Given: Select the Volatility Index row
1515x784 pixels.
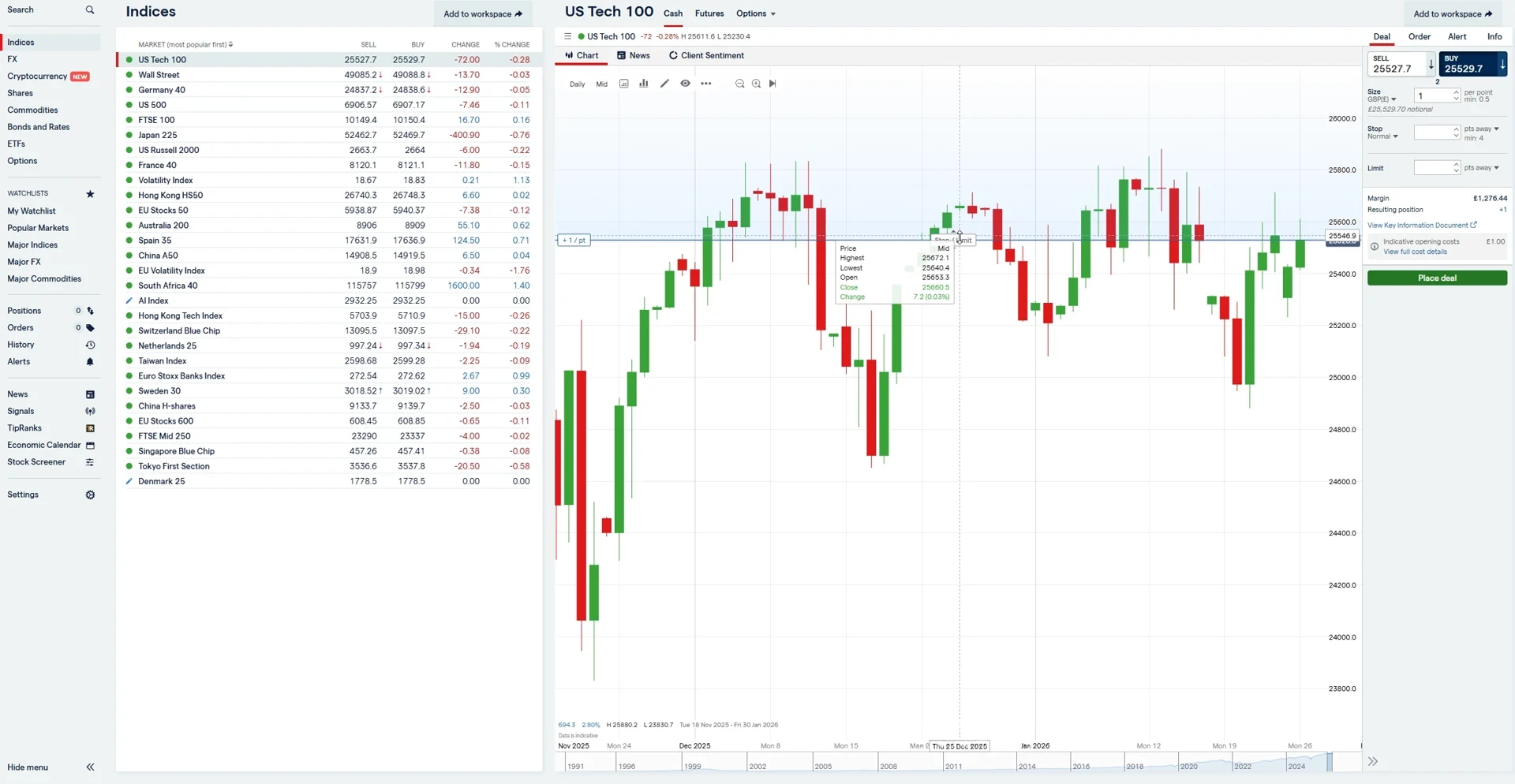Looking at the screenshot, I should coord(329,181).
